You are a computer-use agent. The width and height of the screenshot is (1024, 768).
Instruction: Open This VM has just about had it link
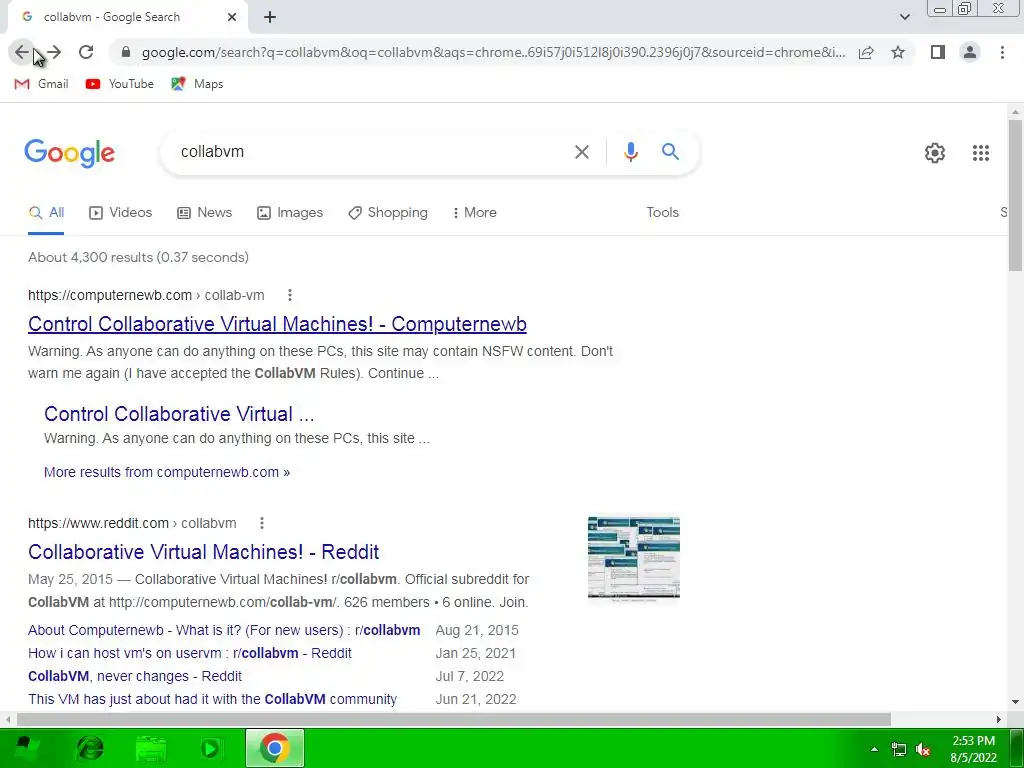coord(212,699)
